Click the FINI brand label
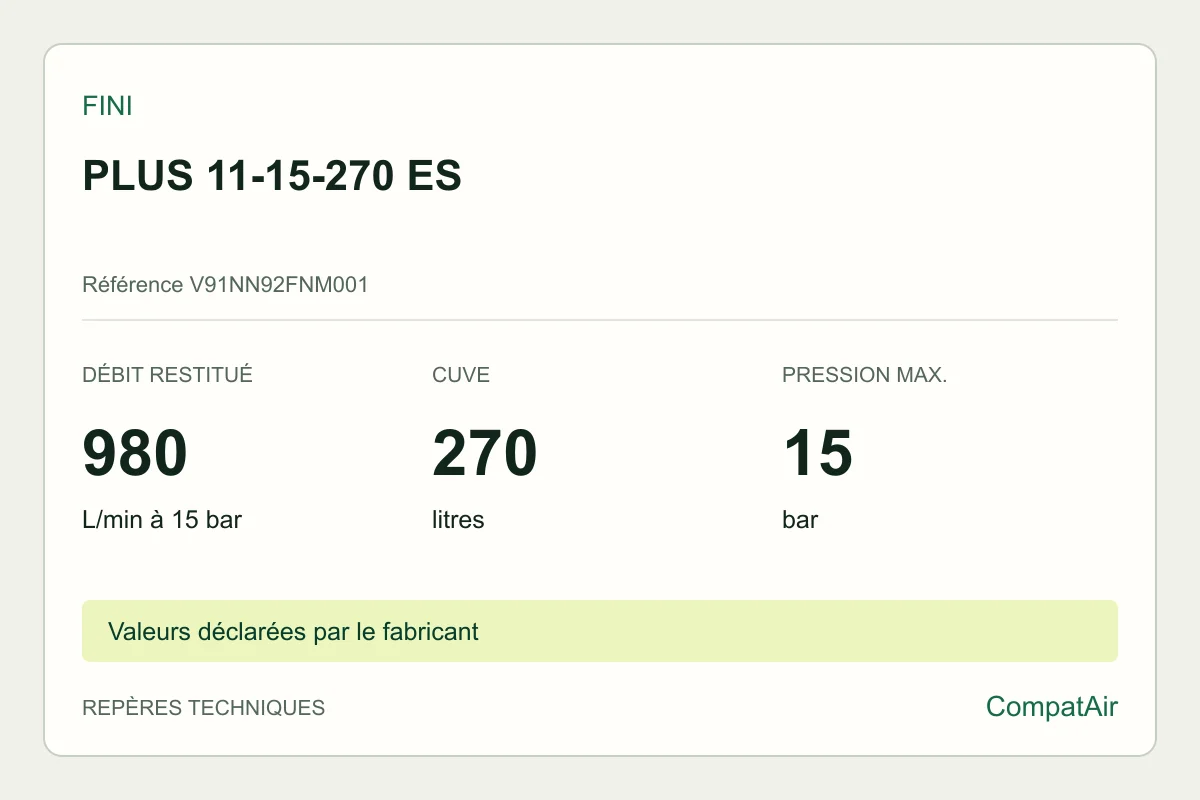This screenshot has width=1200, height=800. tap(107, 106)
